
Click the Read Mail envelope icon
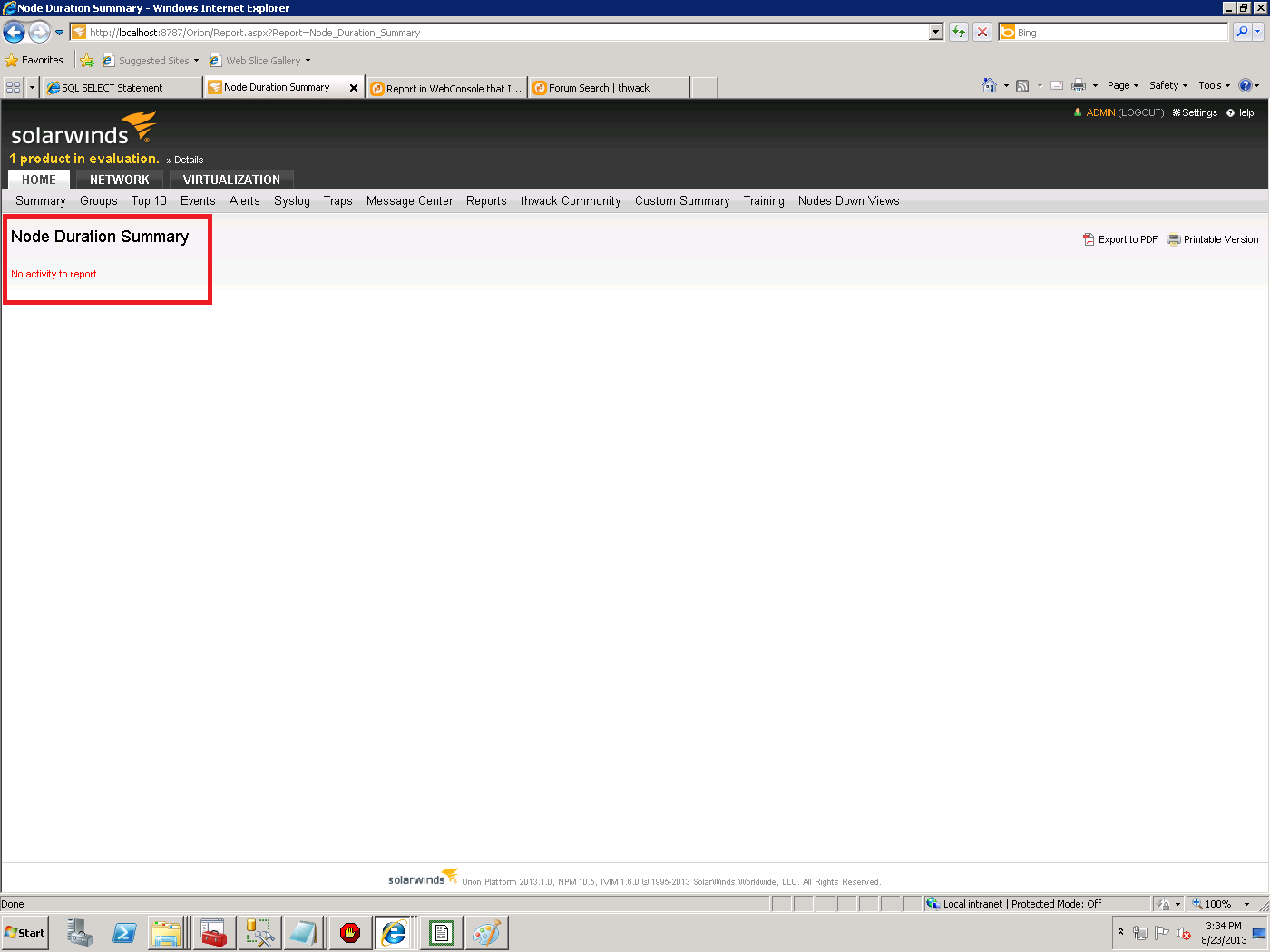1057,85
